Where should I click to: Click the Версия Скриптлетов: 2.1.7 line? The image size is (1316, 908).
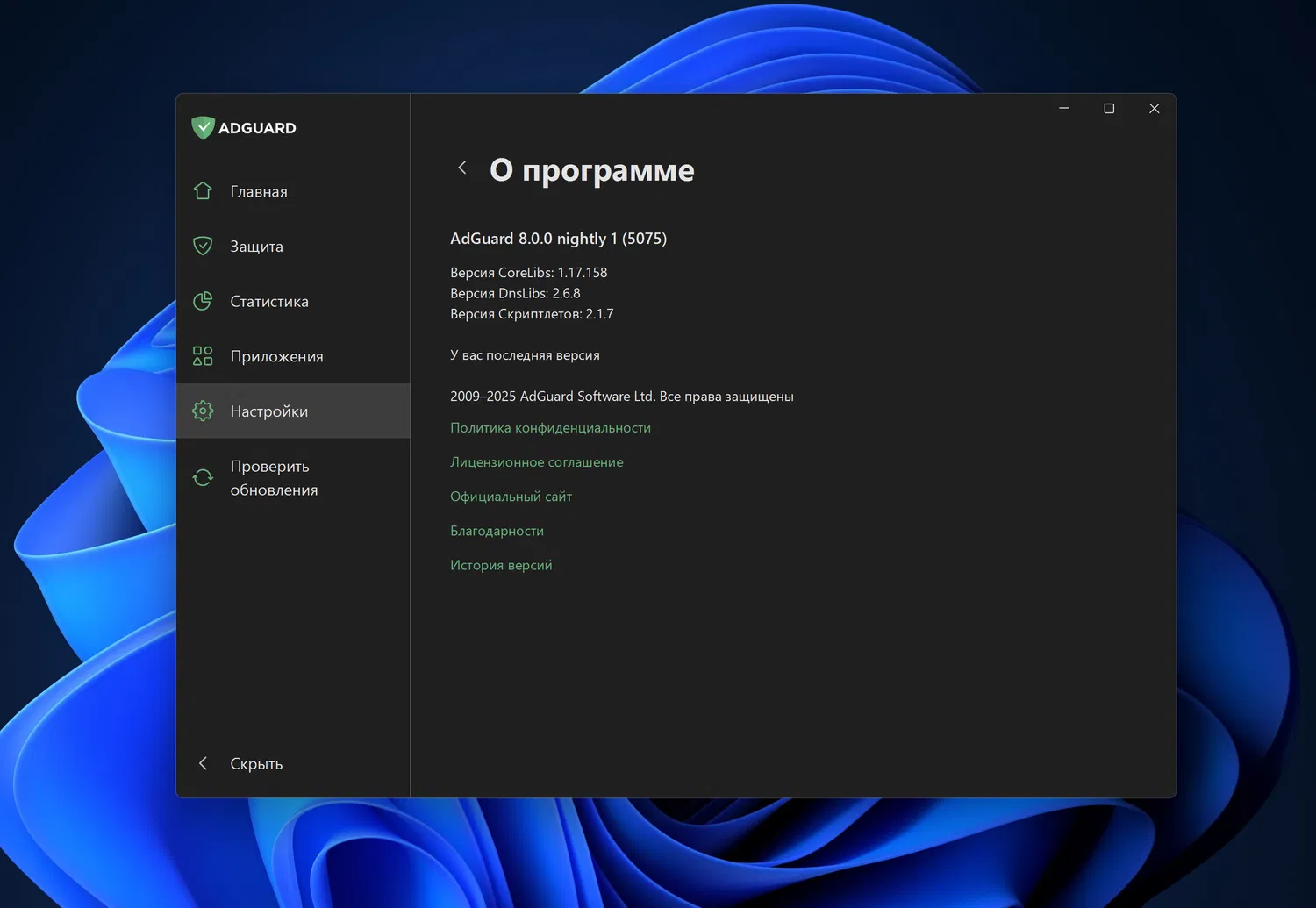[532, 314]
